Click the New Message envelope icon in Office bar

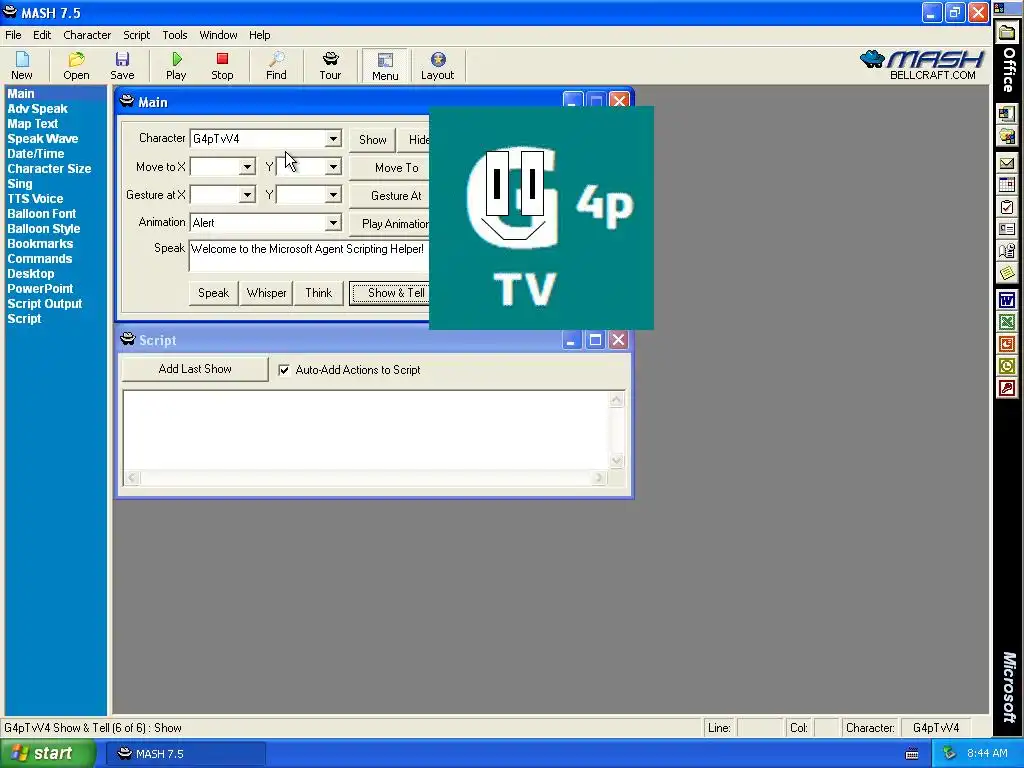tap(1007, 163)
